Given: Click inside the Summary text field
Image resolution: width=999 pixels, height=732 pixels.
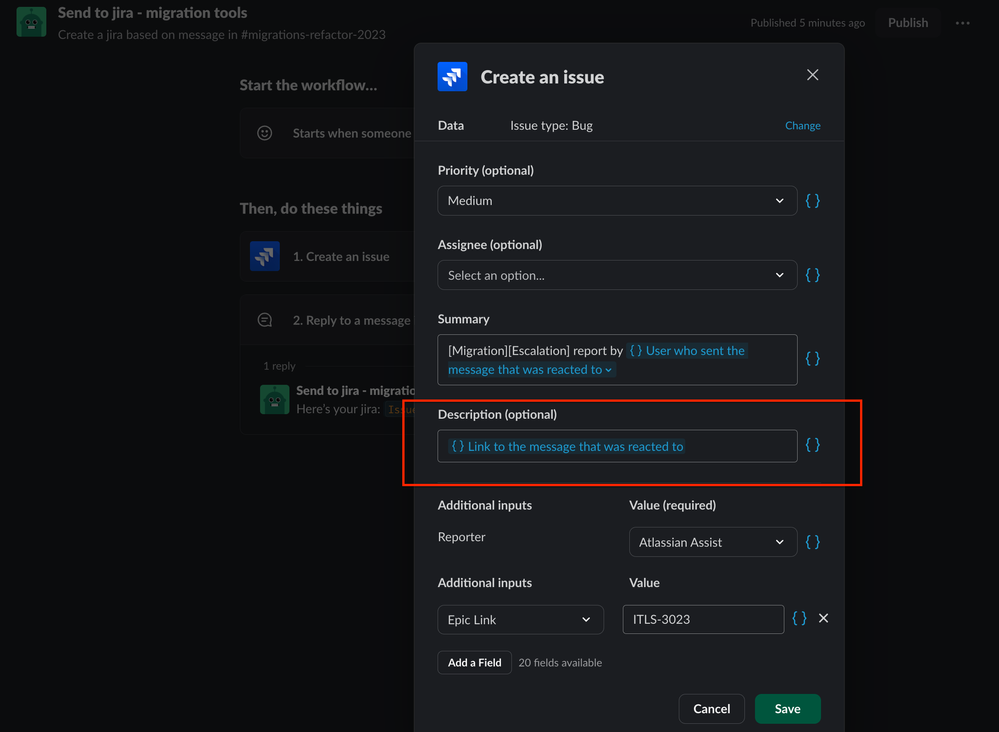Looking at the screenshot, I should [x=617, y=360].
